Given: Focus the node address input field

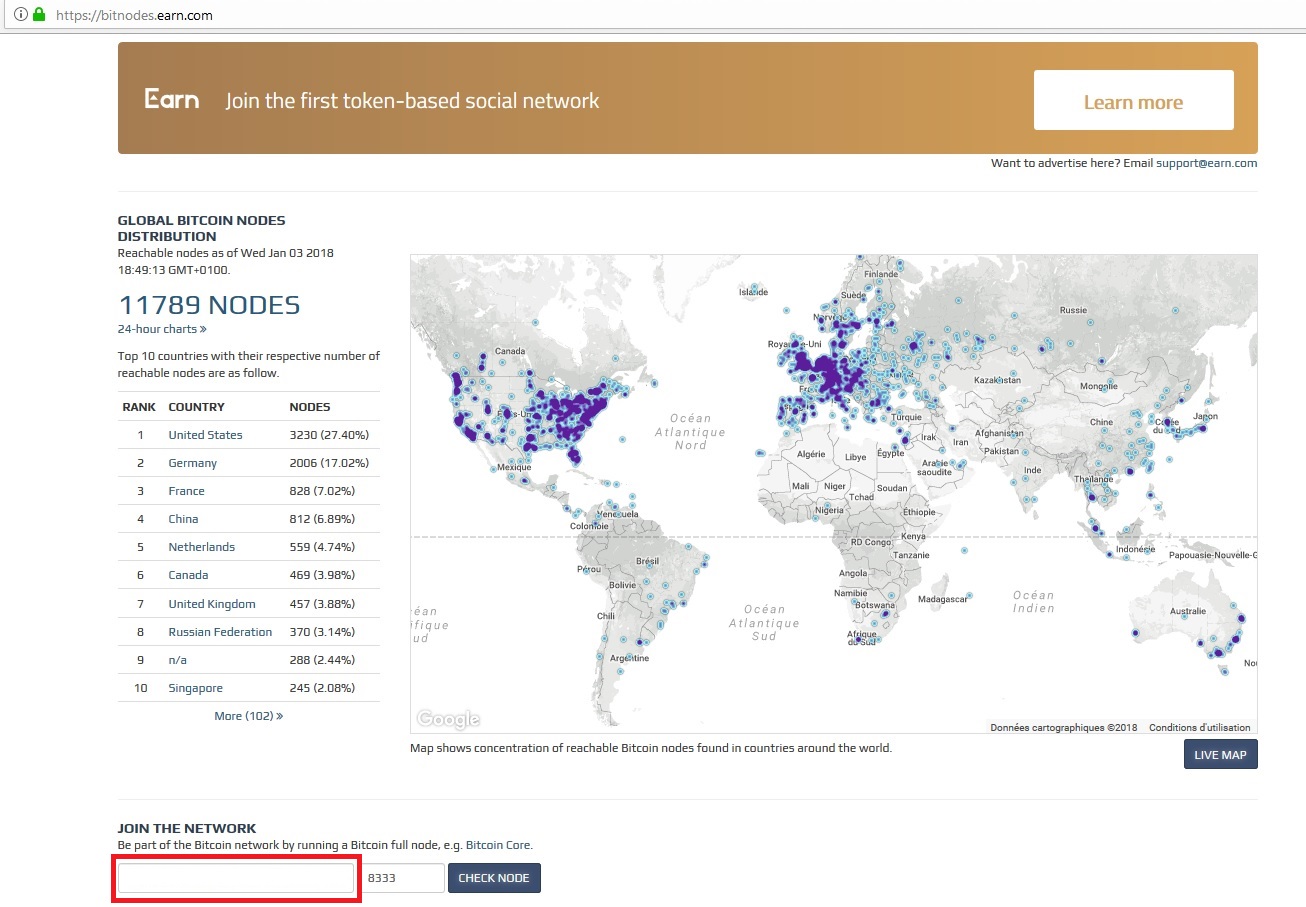Looking at the screenshot, I should (x=236, y=878).
